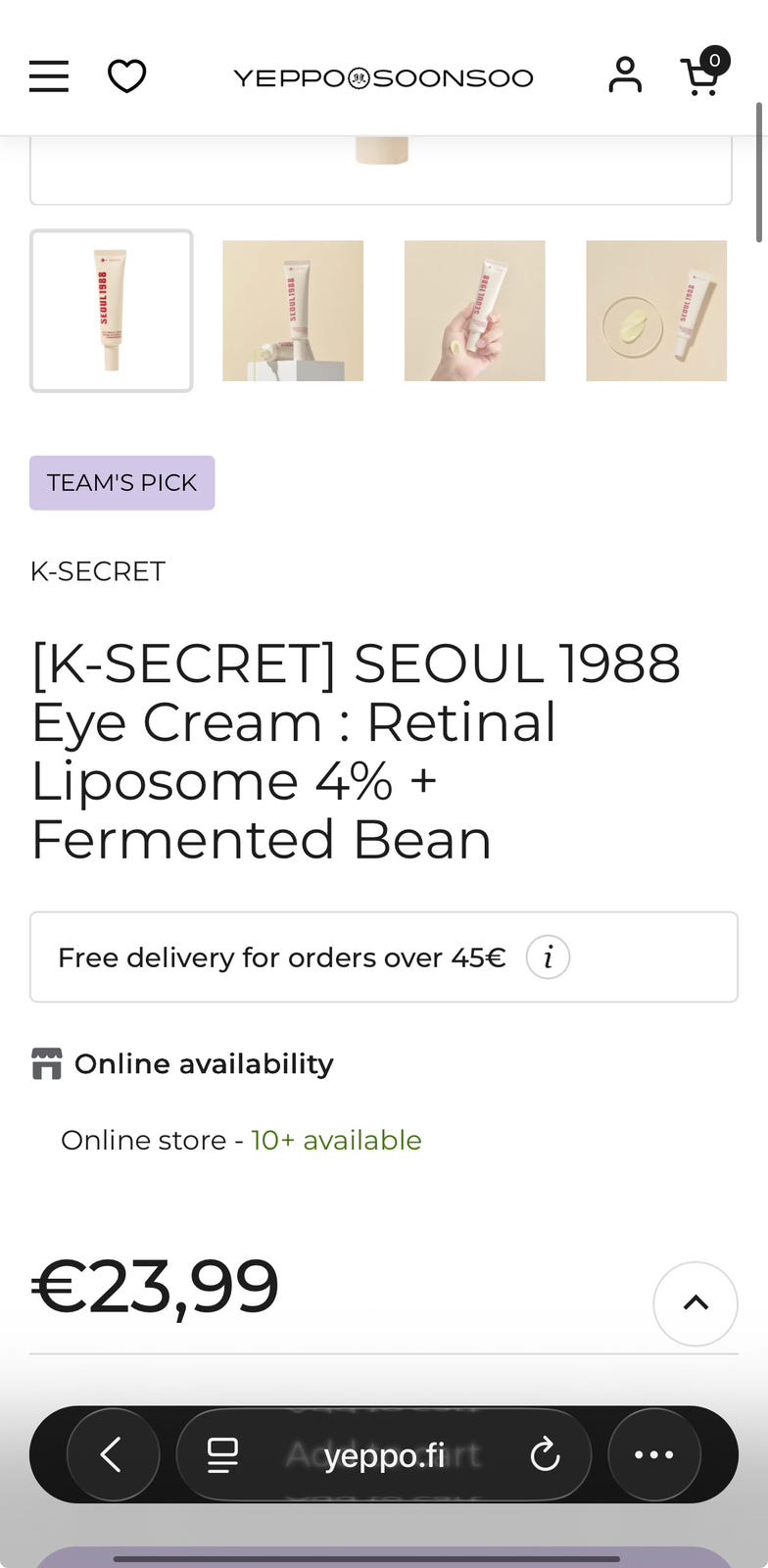Click the free delivery over 45€ banner
This screenshot has height=1568, width=768.
(282, 957)
